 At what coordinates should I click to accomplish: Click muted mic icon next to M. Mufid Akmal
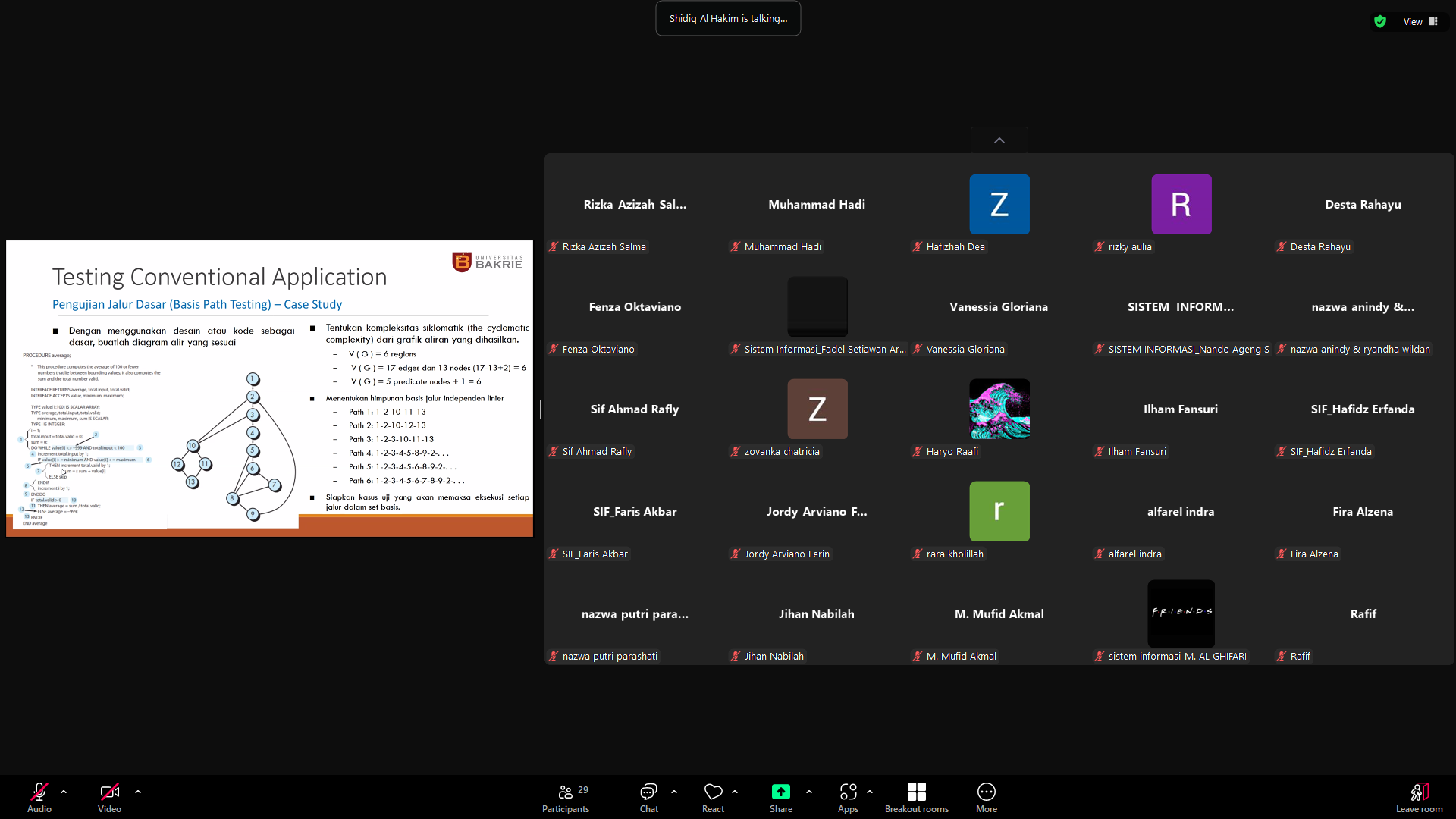918,656
